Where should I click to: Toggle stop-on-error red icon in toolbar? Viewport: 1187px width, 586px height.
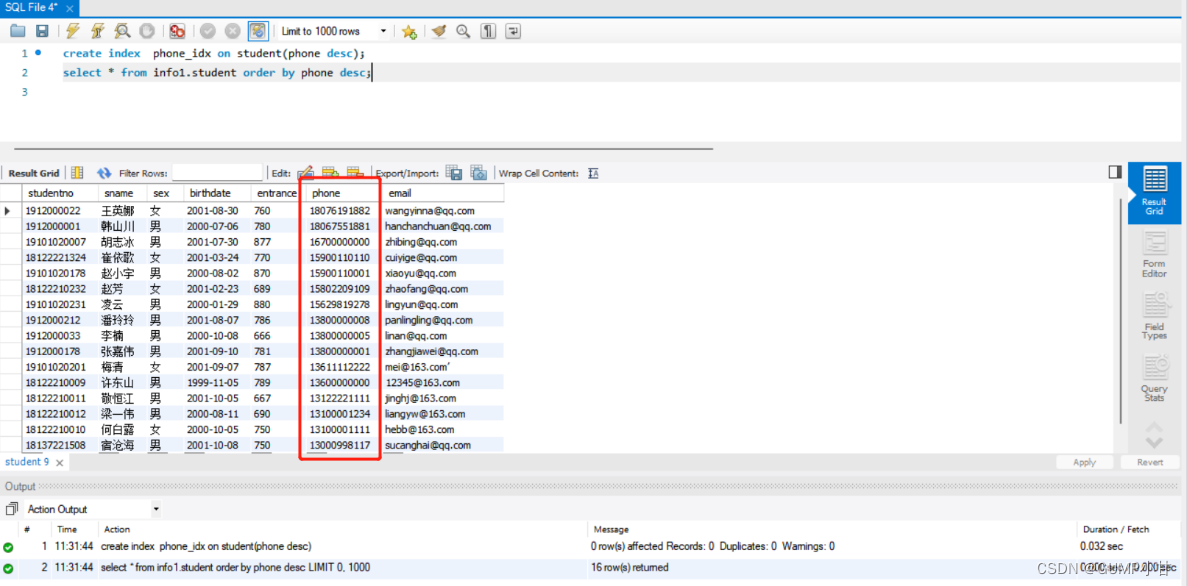[x=178, y=31]
